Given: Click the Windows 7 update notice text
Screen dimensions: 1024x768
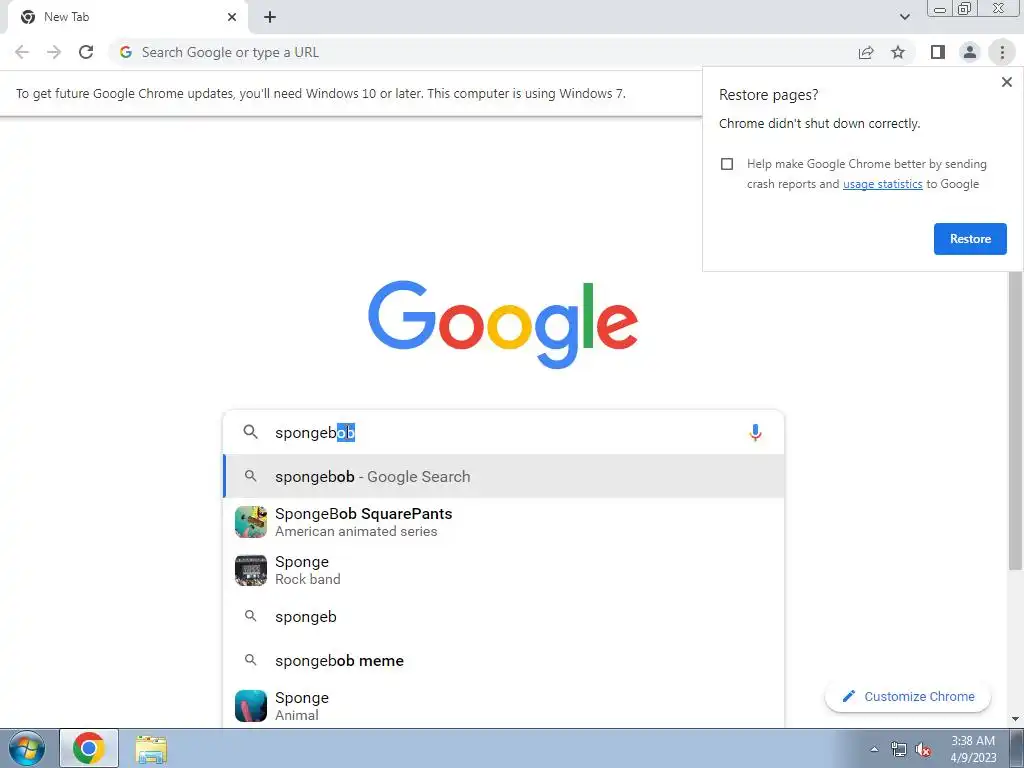Looking at the screenshot, I should (321, 93).
